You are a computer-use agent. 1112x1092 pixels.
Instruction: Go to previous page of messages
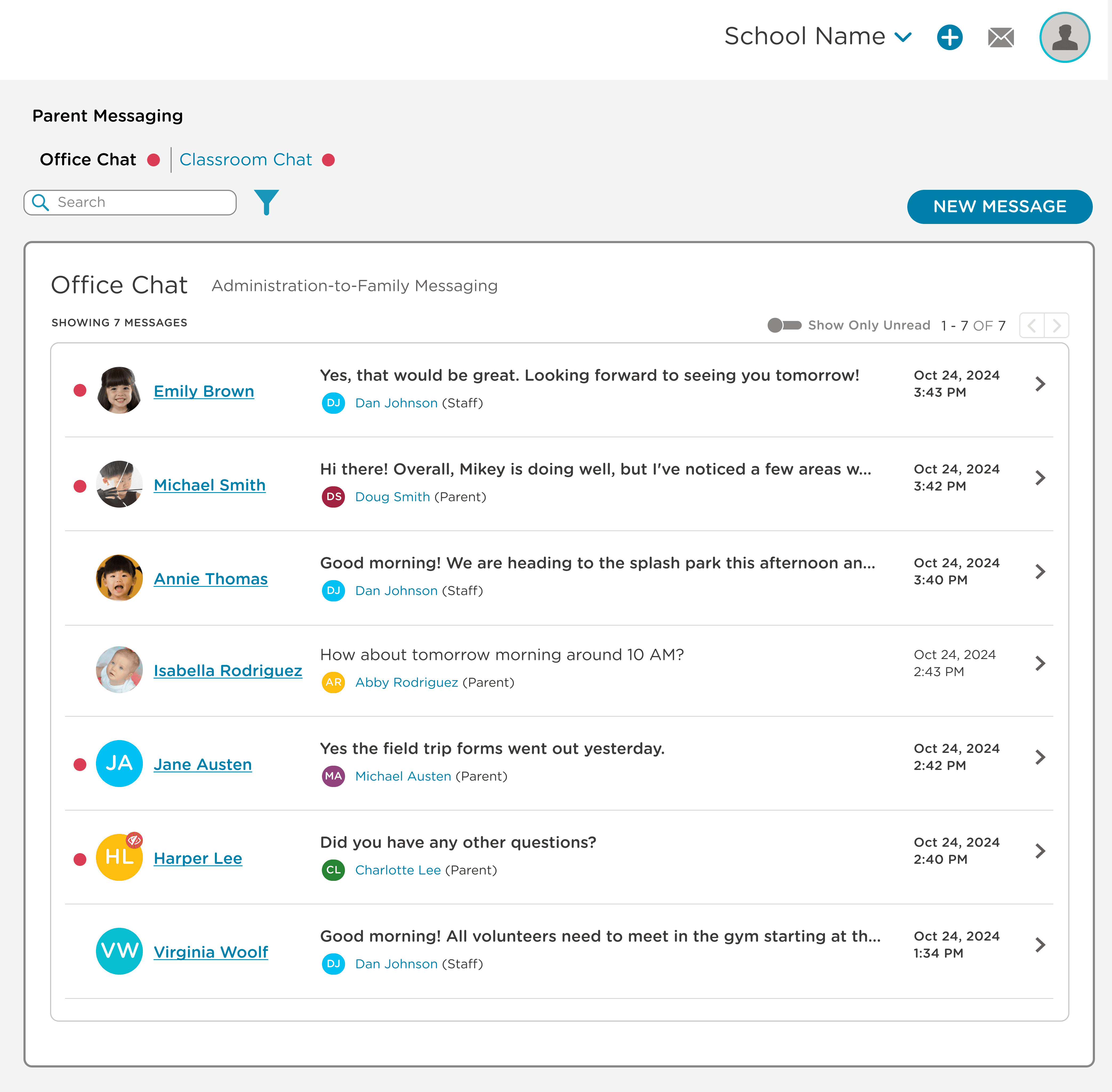pos(1032,326)
